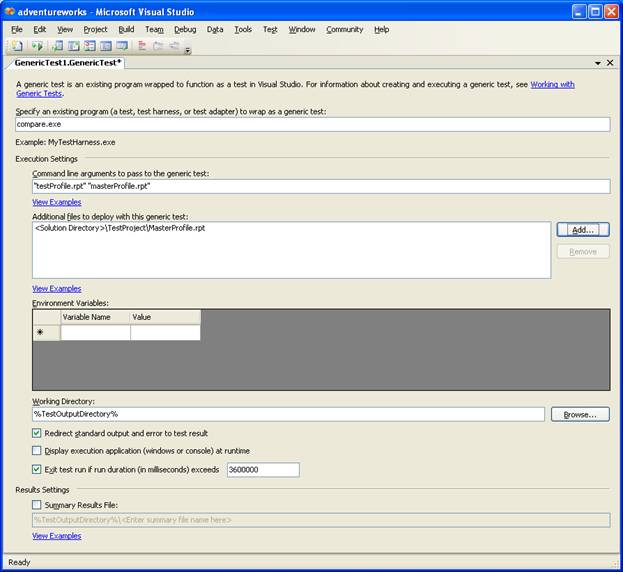Screen dimensions: 623x572
Task: Open the File menu
Action: [x=17, y=29]
